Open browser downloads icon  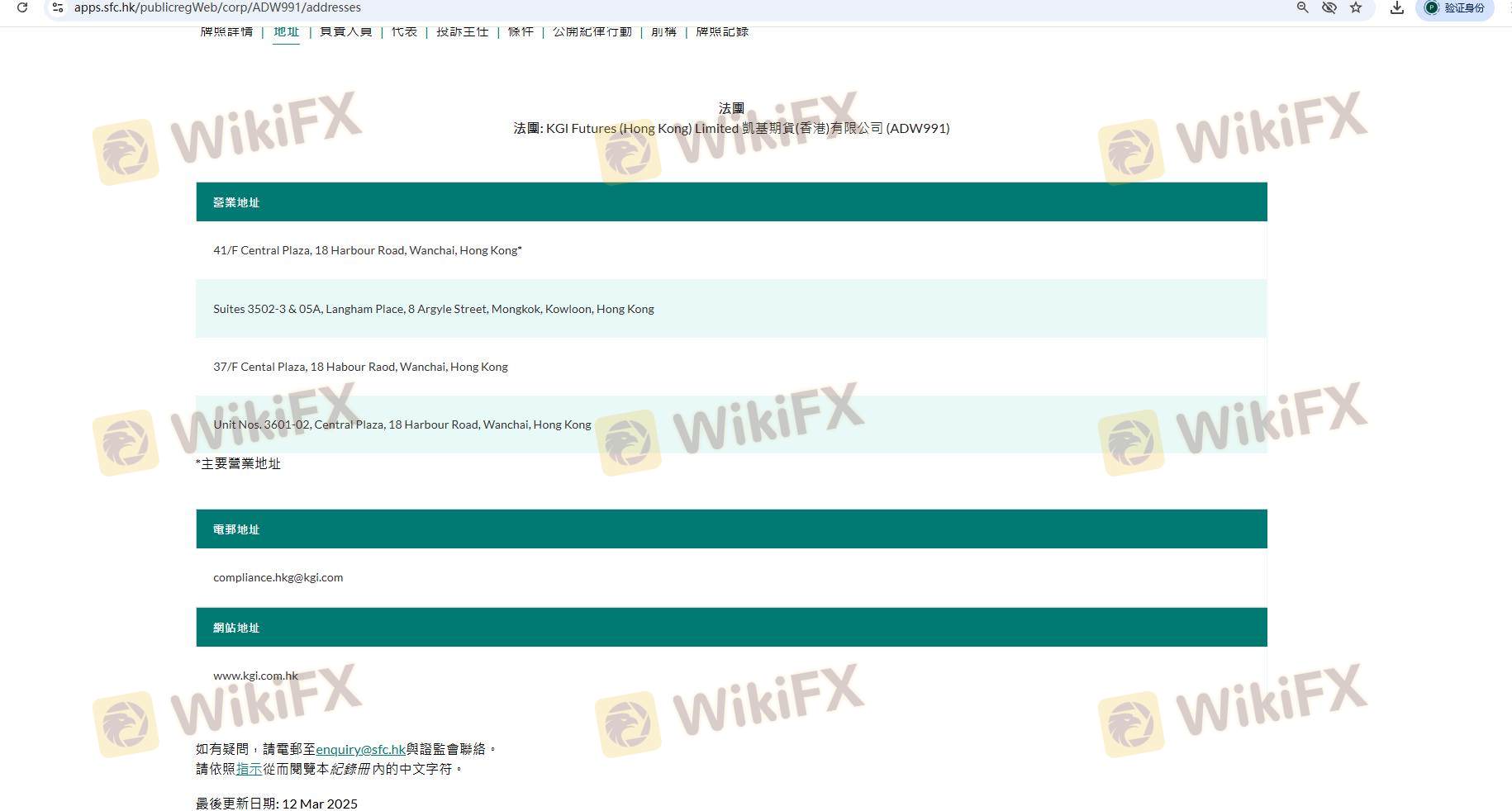(1397, 7)
